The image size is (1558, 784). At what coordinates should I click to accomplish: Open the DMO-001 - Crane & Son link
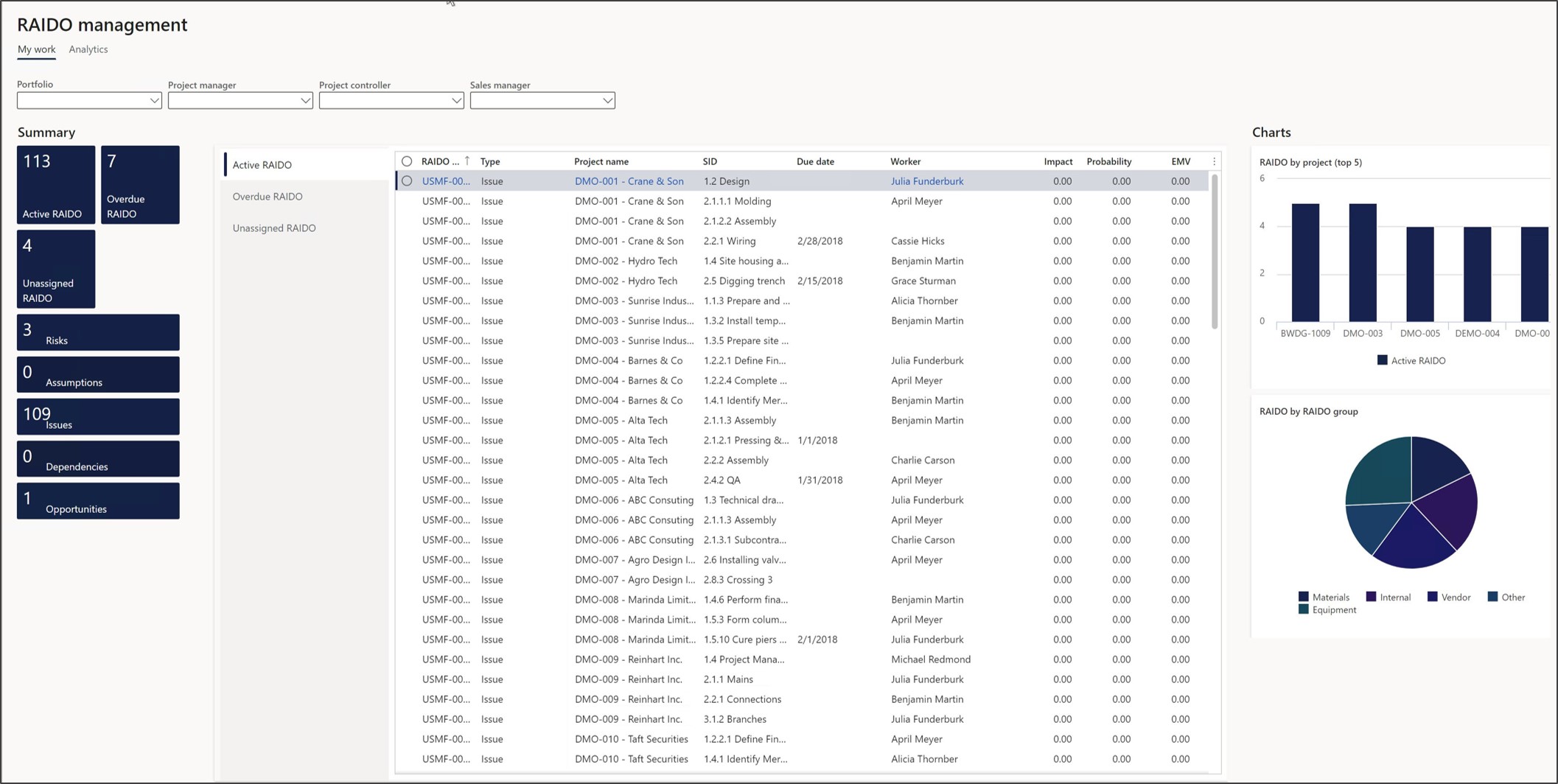coord(629,181)
